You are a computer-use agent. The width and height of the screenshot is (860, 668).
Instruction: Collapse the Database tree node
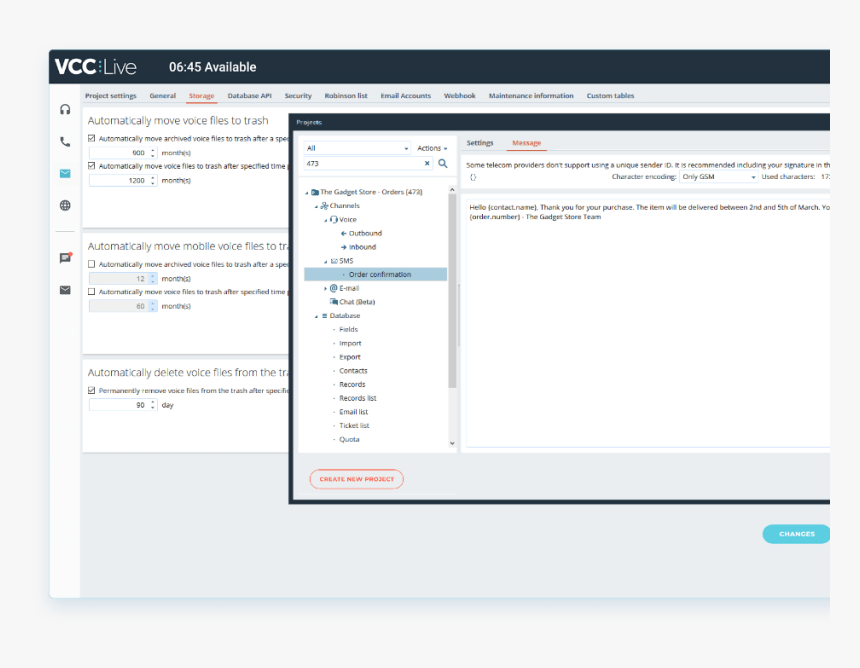[316, 316]
